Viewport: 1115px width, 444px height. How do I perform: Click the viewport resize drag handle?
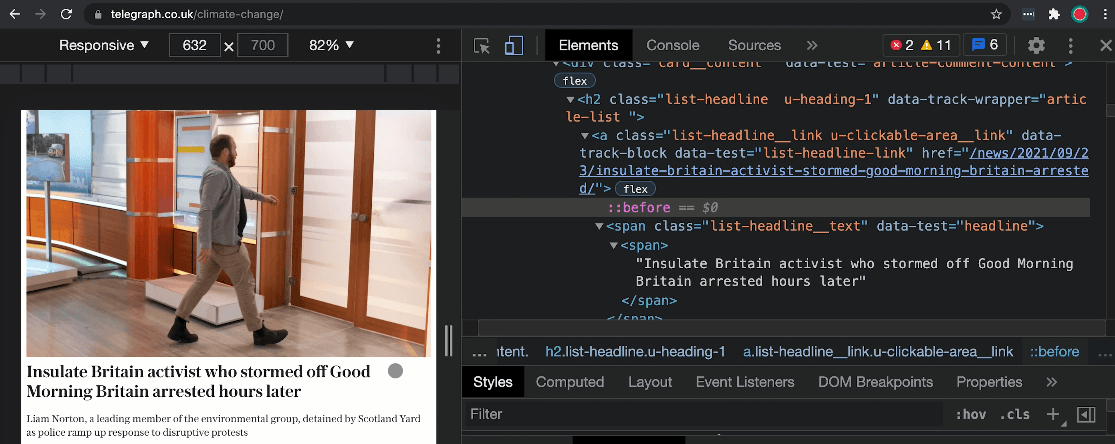[x=448, y=340]
